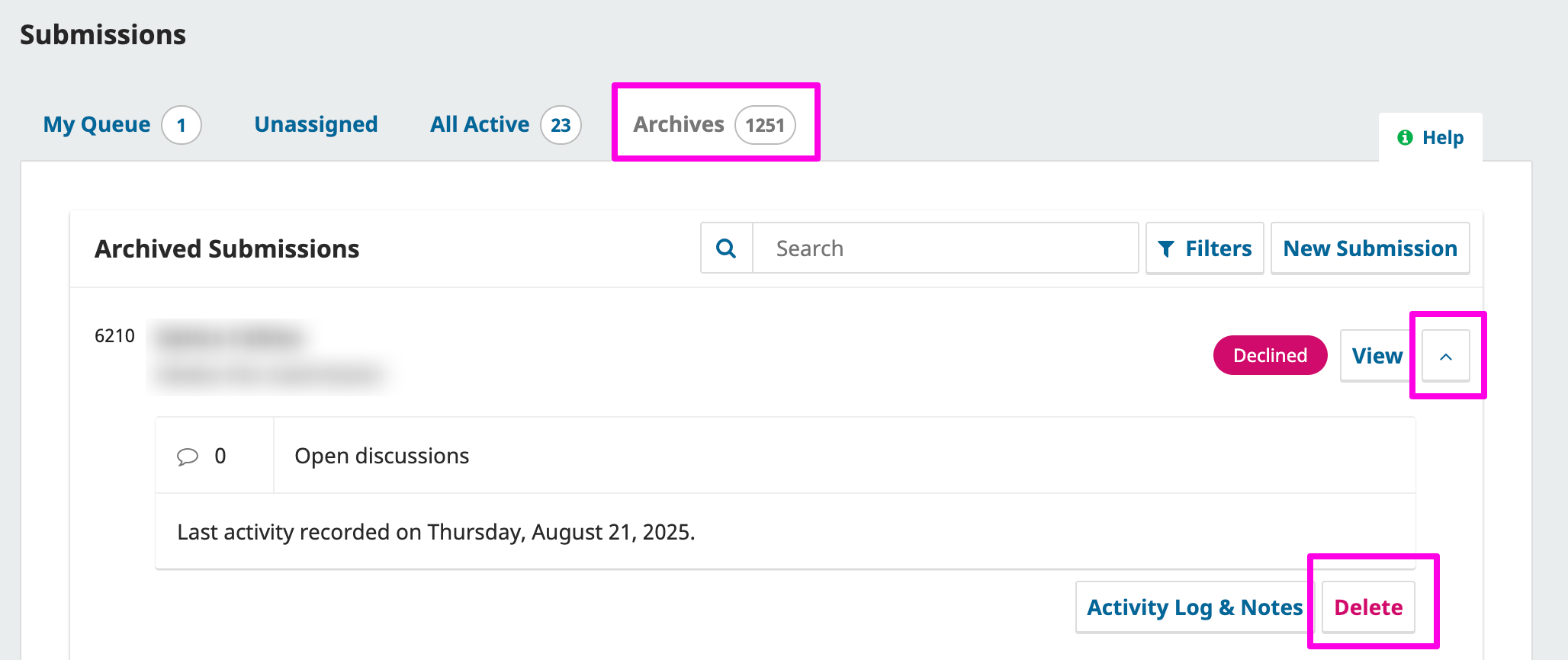The height and width of the screenshot is (660, 1568).
Task: Open the My Queue tab
Action: click(97, 124)
